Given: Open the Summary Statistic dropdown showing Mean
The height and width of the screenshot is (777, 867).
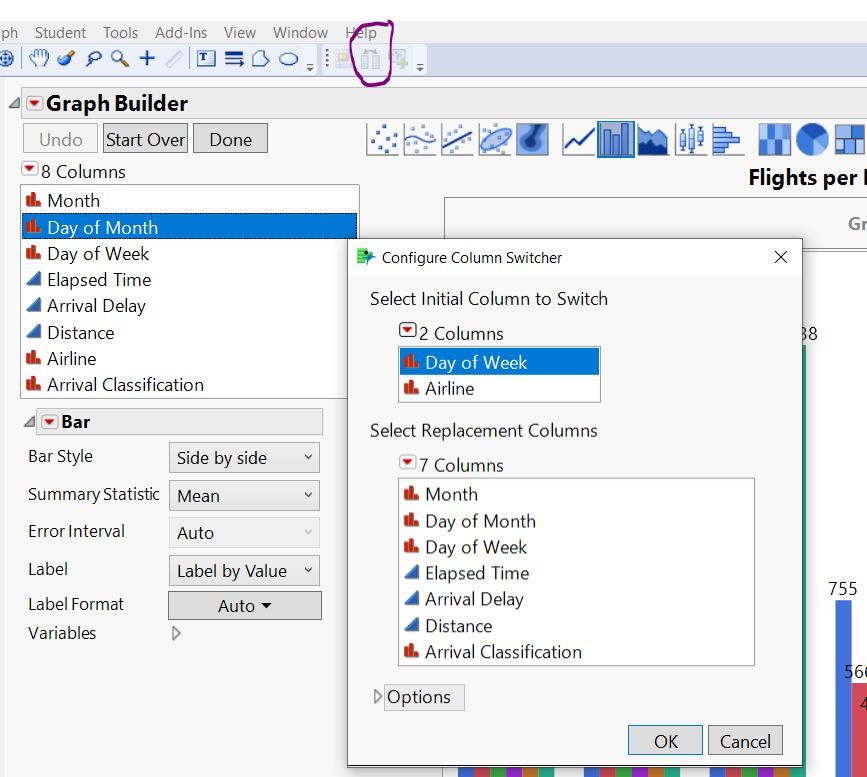Looking at the screenshot, I should point(244,495).
